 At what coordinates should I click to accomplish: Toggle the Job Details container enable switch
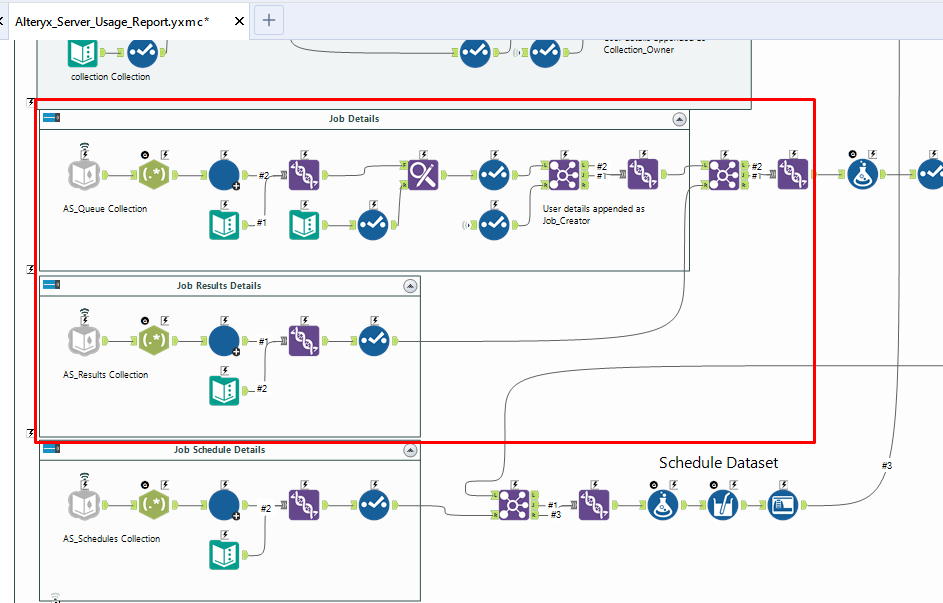[x=52, y=118]
